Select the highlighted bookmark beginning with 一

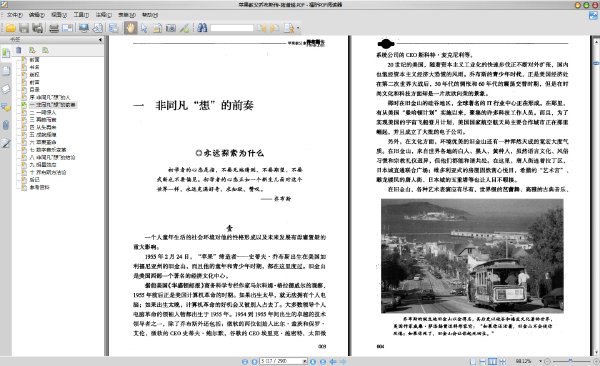point(53,105)
